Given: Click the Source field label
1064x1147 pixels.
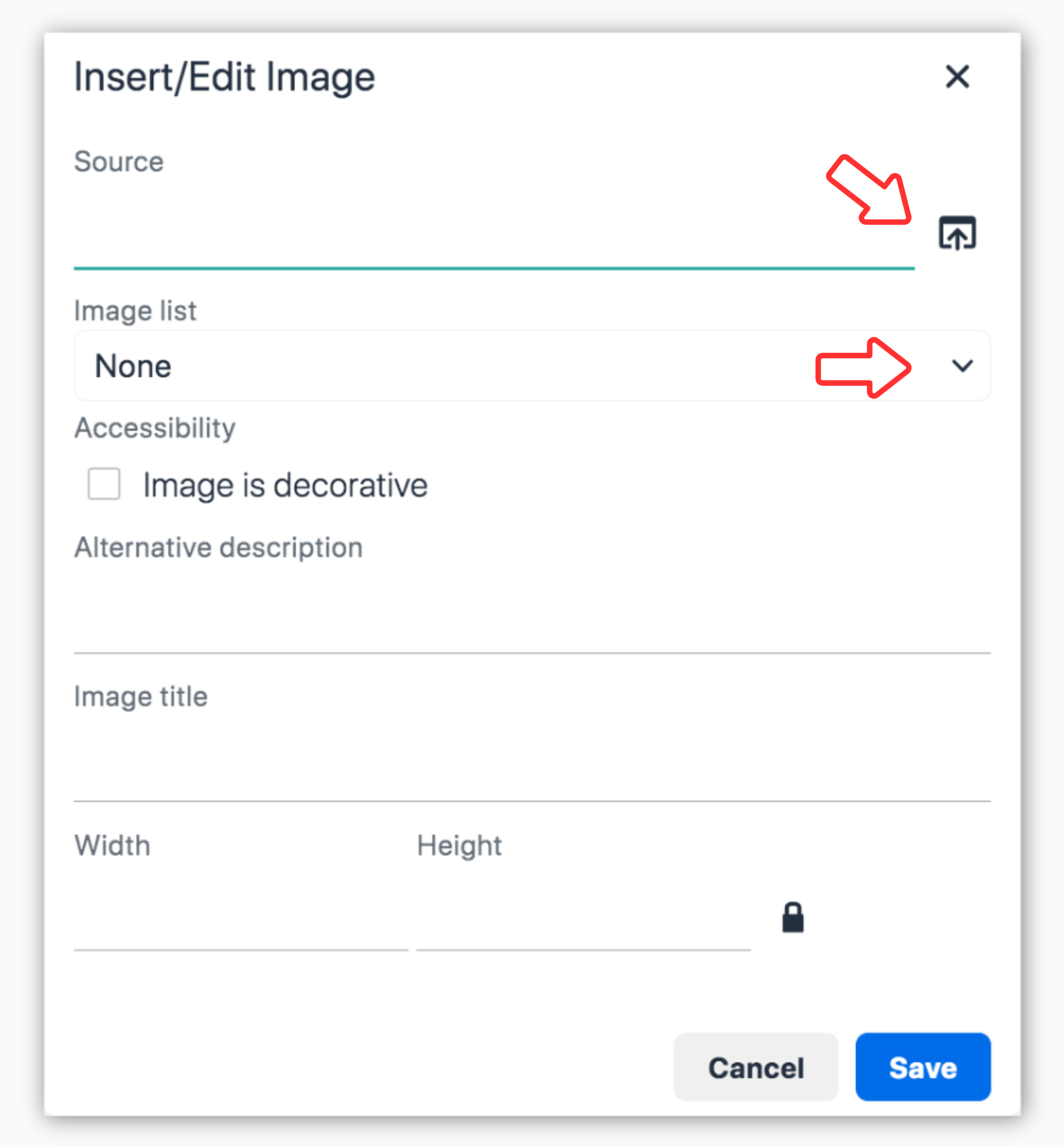Looking at the screenshot, I should coord(119,162).
